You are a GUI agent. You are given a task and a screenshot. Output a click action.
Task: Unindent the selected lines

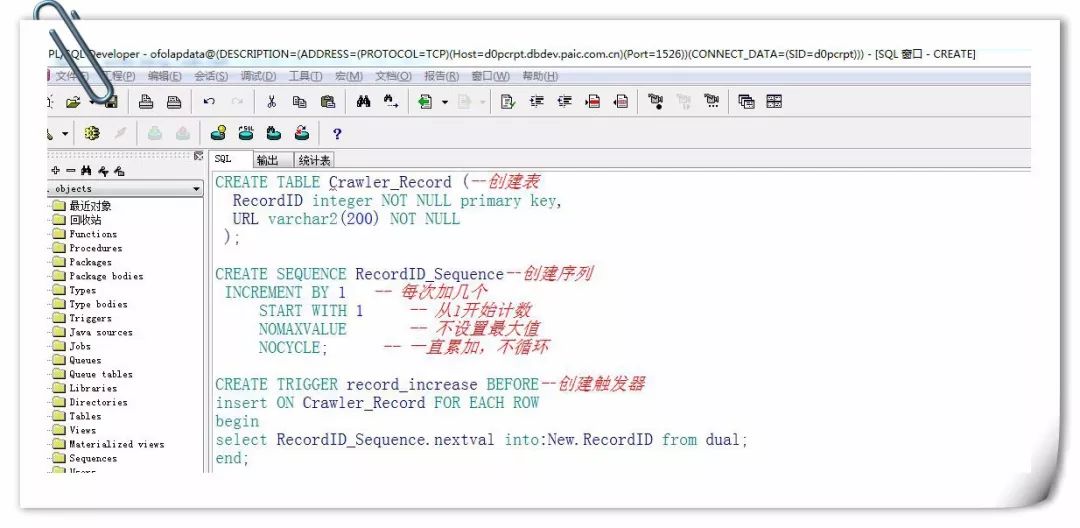(565, 103)
